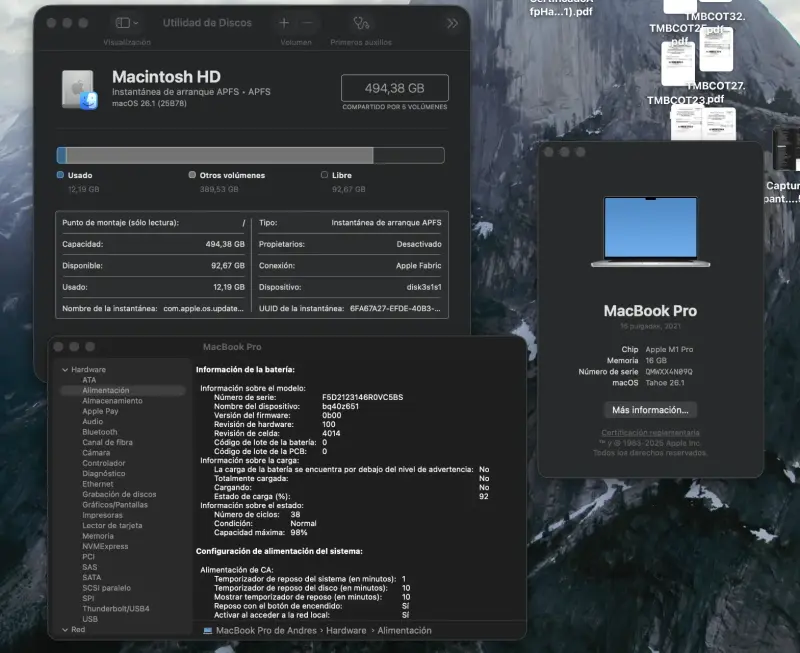This screenshot has width=800, height=653.
Task: Select ATA in the Hardware list
Action: point(89,380)
